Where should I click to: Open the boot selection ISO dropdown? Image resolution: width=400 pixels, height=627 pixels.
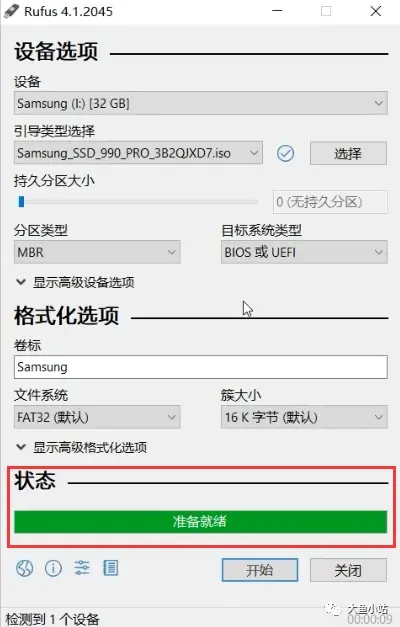pos(138,153)
